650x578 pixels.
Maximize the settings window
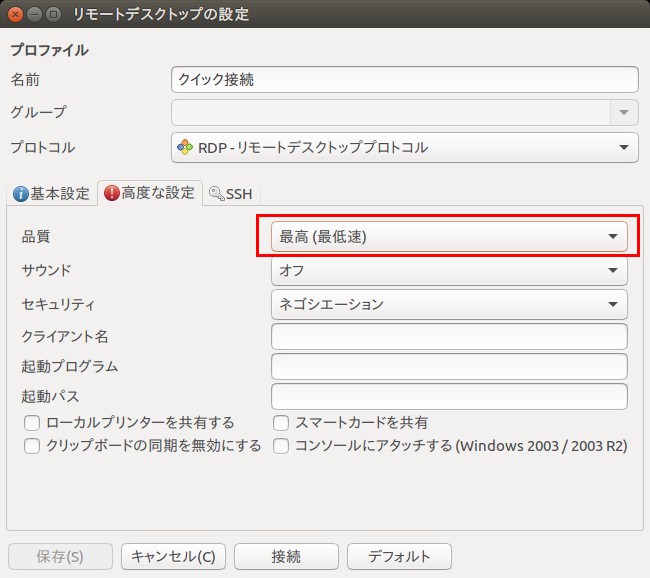point(53,15)
